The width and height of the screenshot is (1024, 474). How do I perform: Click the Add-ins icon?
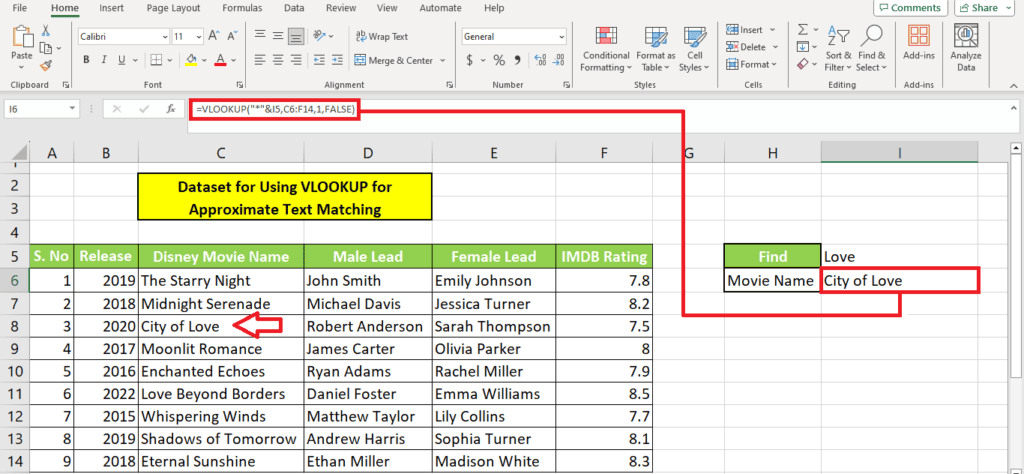click(918, 48)
